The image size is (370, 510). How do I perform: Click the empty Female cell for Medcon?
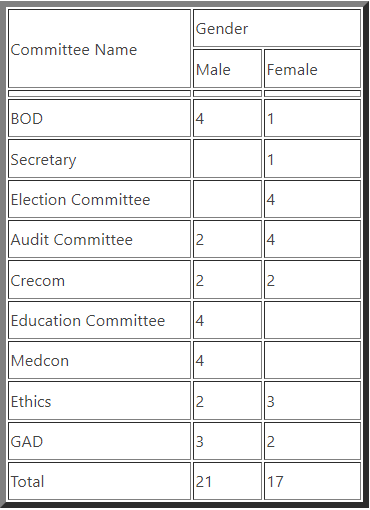pos(312,360)
